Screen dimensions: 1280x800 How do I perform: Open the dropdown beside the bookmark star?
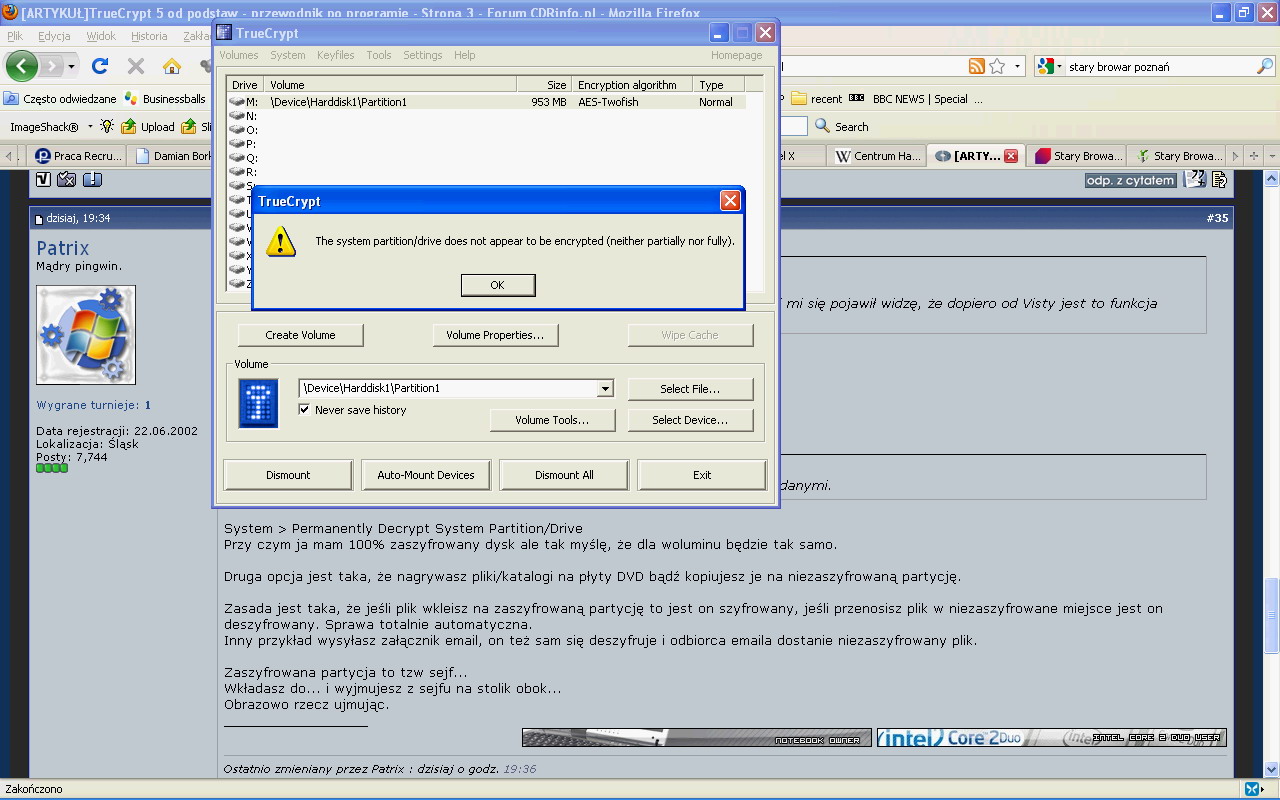[x=1018, y=67]
